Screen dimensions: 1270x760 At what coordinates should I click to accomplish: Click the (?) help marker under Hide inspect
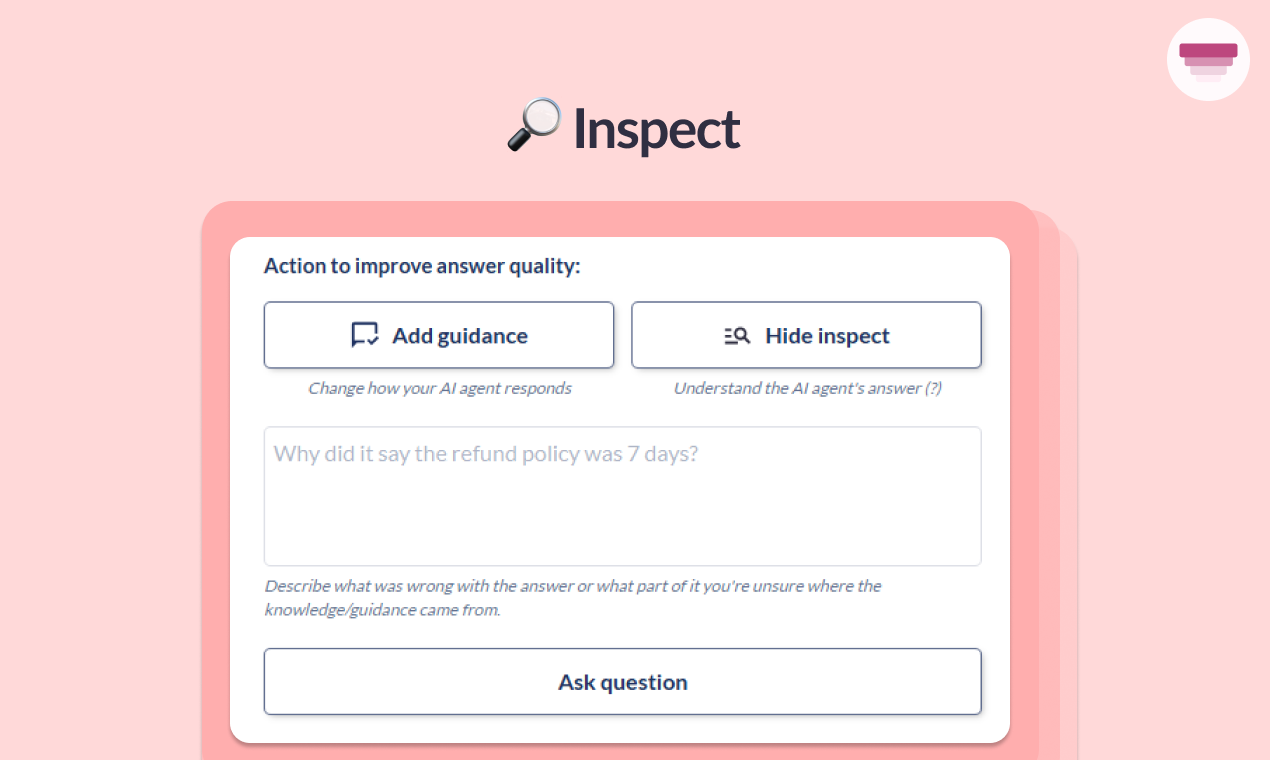point(932,388)
